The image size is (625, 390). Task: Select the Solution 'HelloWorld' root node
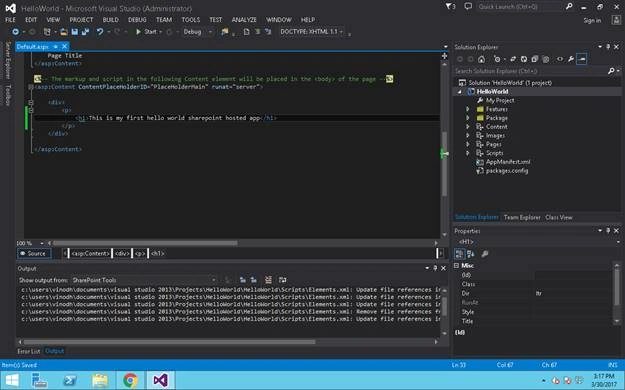coord(510,83)
